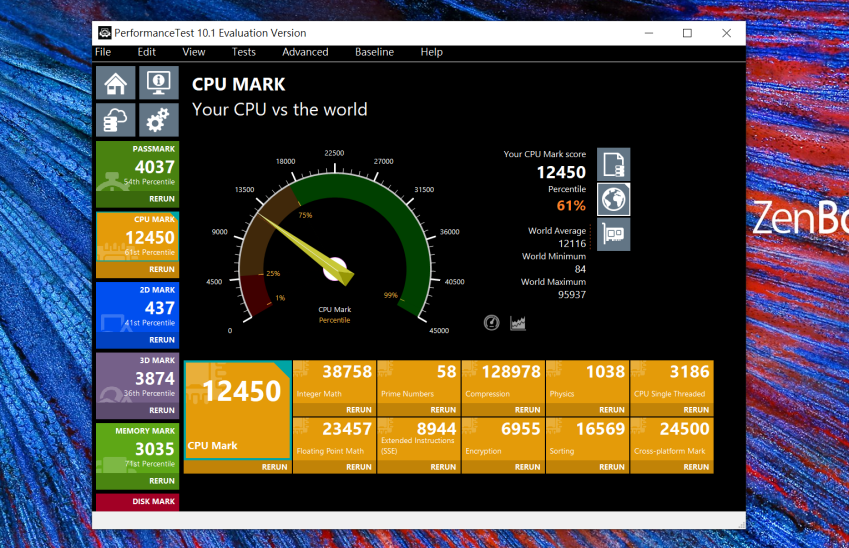The width and height of the screenshot is (849, 548).
Task: Rerun the Floating Point Math test
Action: coord(358,467)
